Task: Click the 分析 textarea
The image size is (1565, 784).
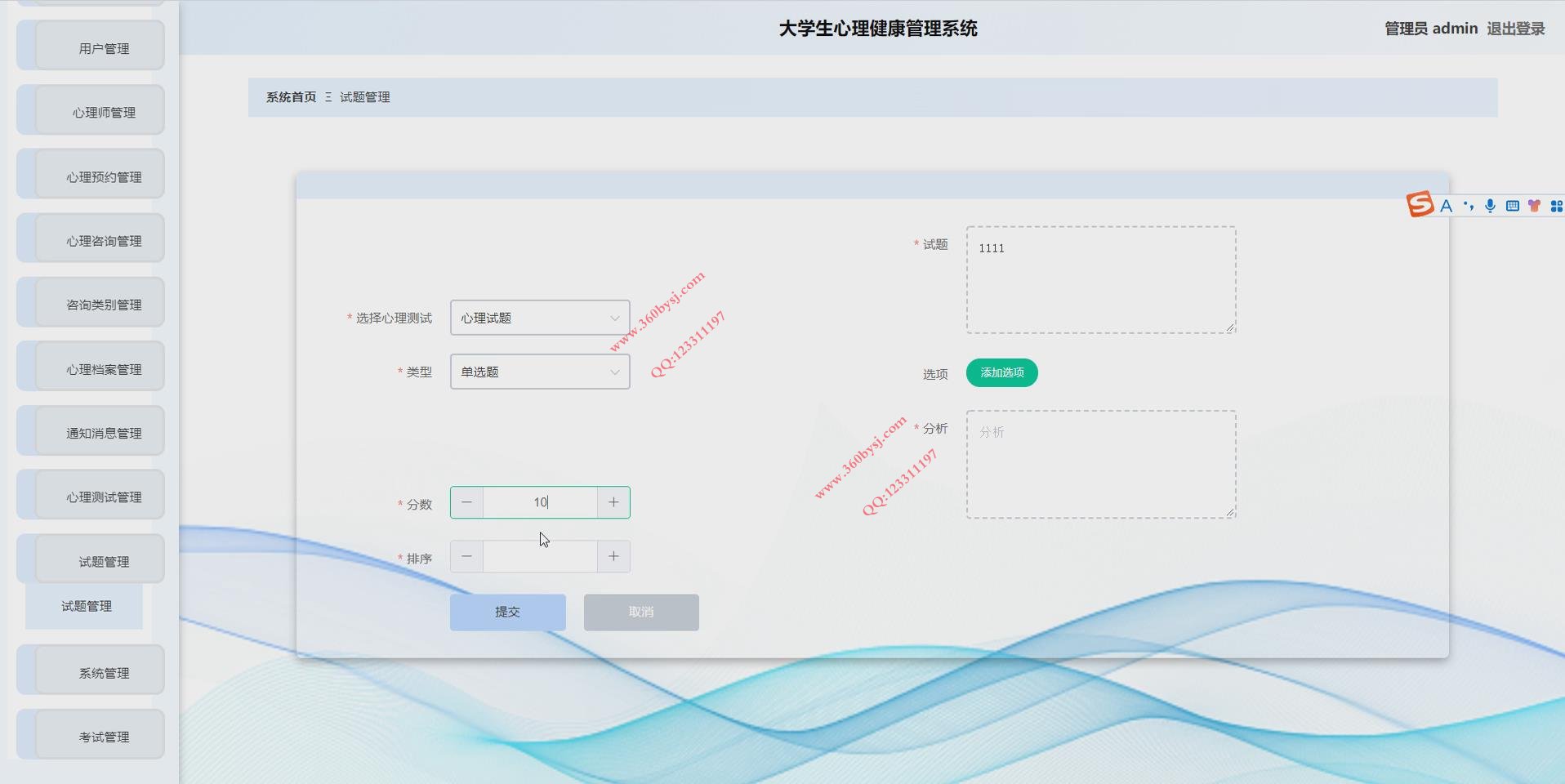Action: pos(1101,465)
